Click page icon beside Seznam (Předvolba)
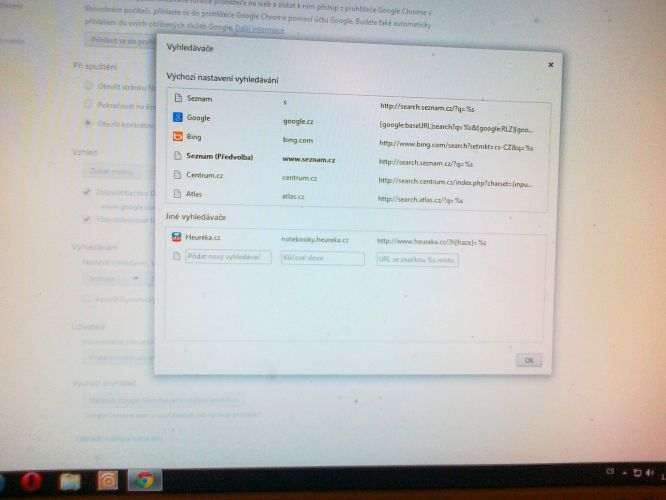This screenshot has width=666, height=500. [x=178, y=156]
